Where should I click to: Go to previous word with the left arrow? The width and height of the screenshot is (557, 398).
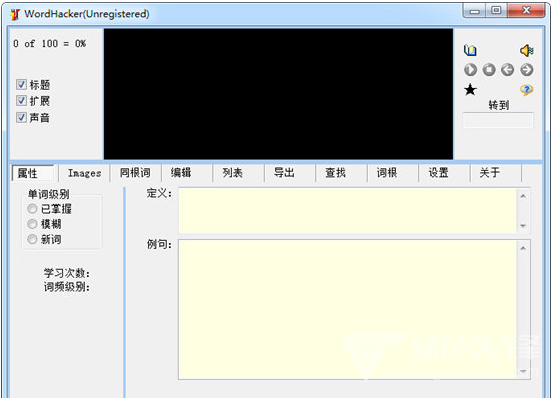coord(508,70)
